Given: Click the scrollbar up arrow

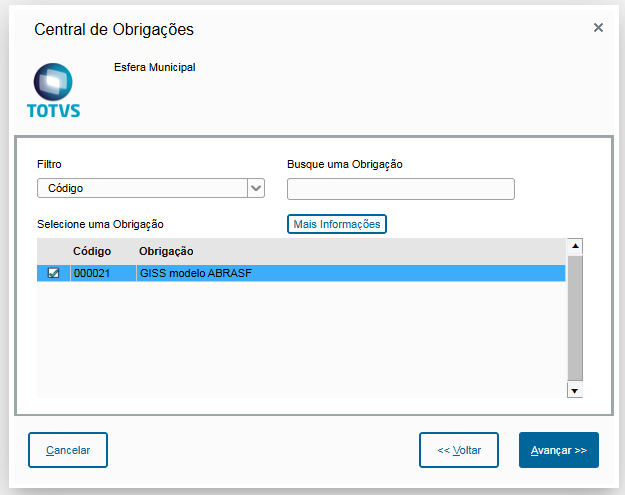Looking at the screenshot, I should click(575, 246).
